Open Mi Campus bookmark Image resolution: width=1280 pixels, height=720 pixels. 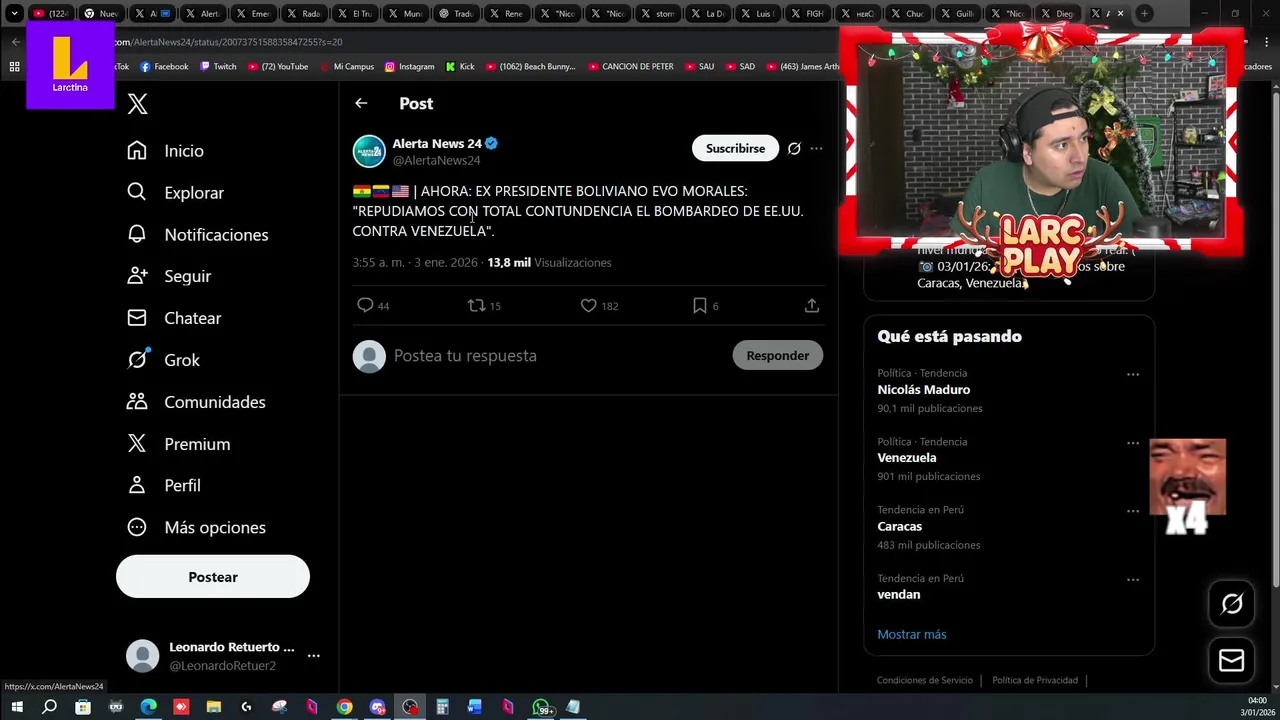(346, 66)
